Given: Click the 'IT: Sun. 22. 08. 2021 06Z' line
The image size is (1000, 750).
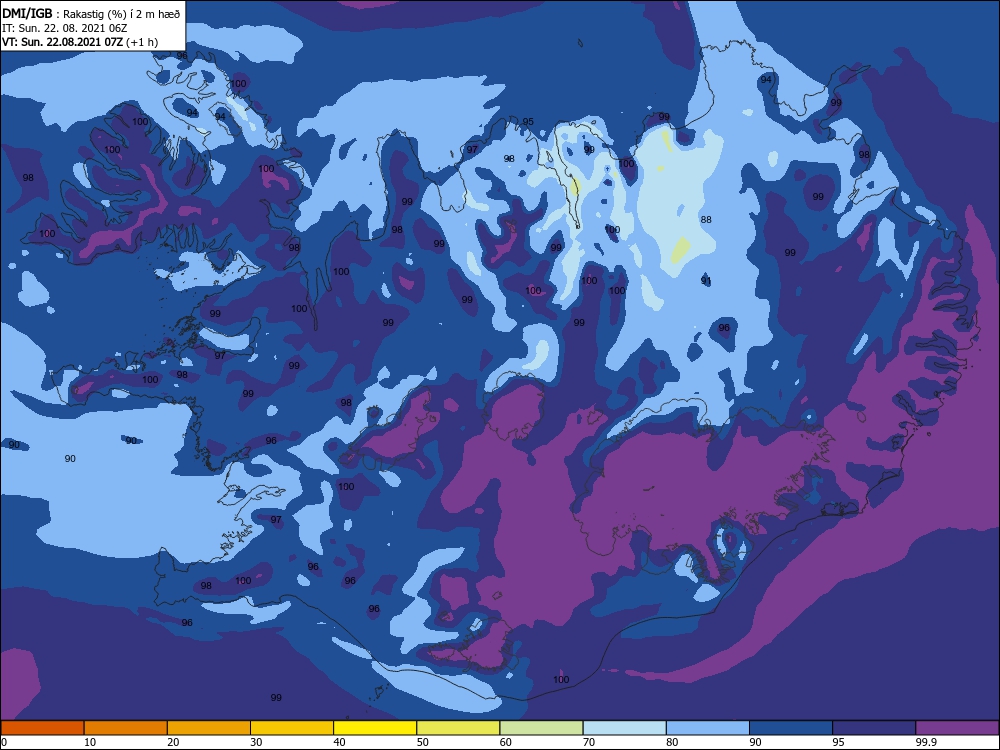Looking at the screenshot, I should [x=64, y=28].
